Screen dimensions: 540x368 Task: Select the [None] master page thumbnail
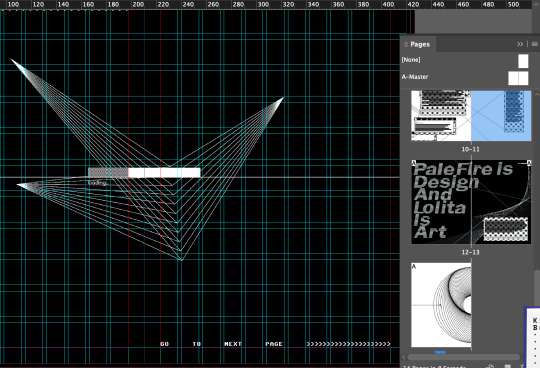tap(523, 61)
